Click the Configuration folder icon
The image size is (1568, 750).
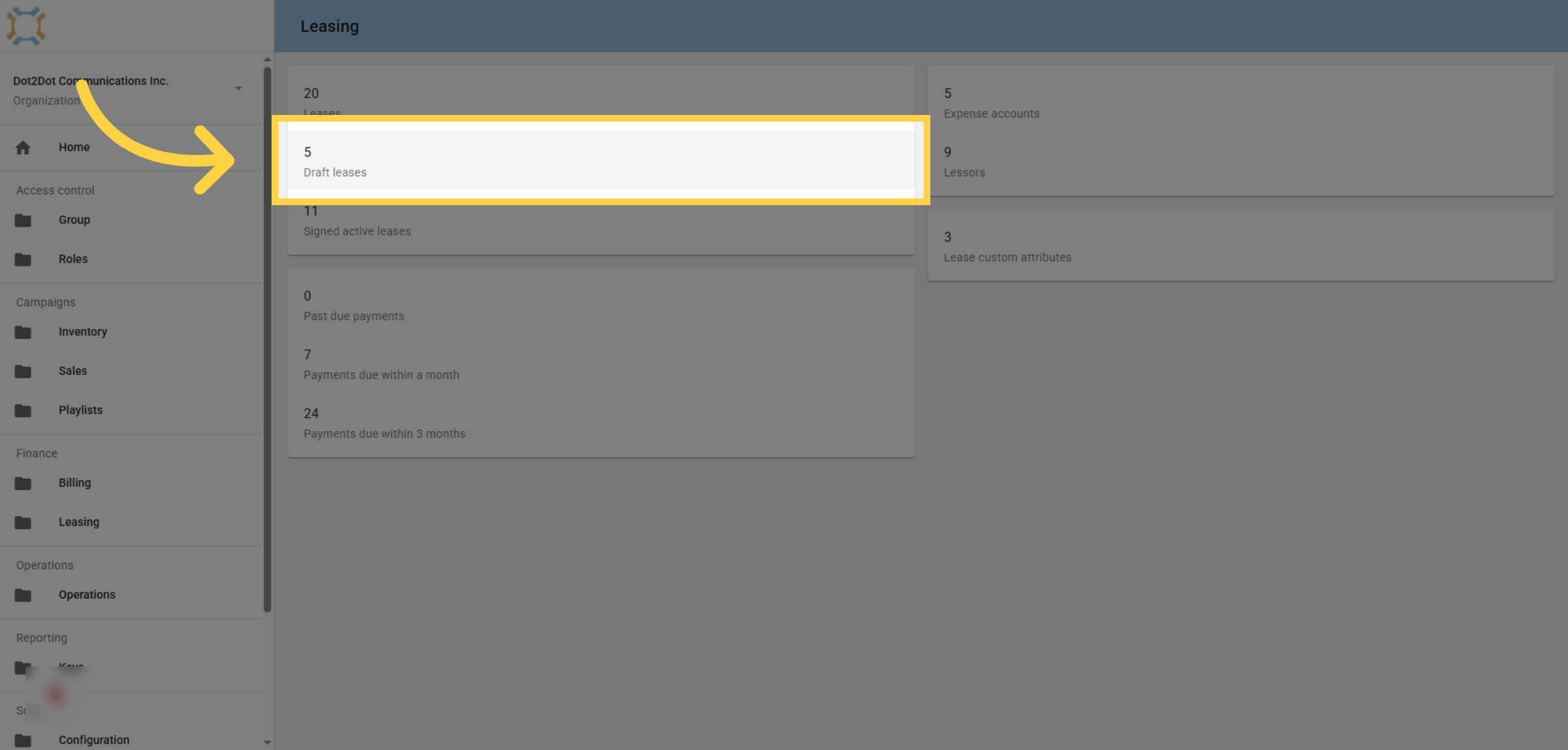click(23, 740)
